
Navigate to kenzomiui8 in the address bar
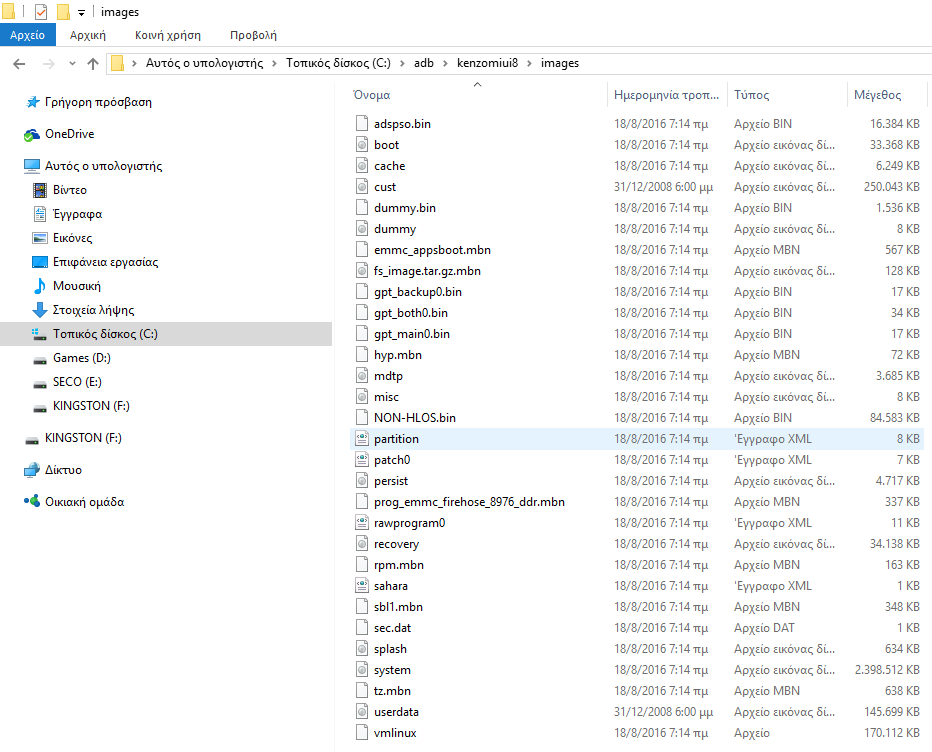490,64
